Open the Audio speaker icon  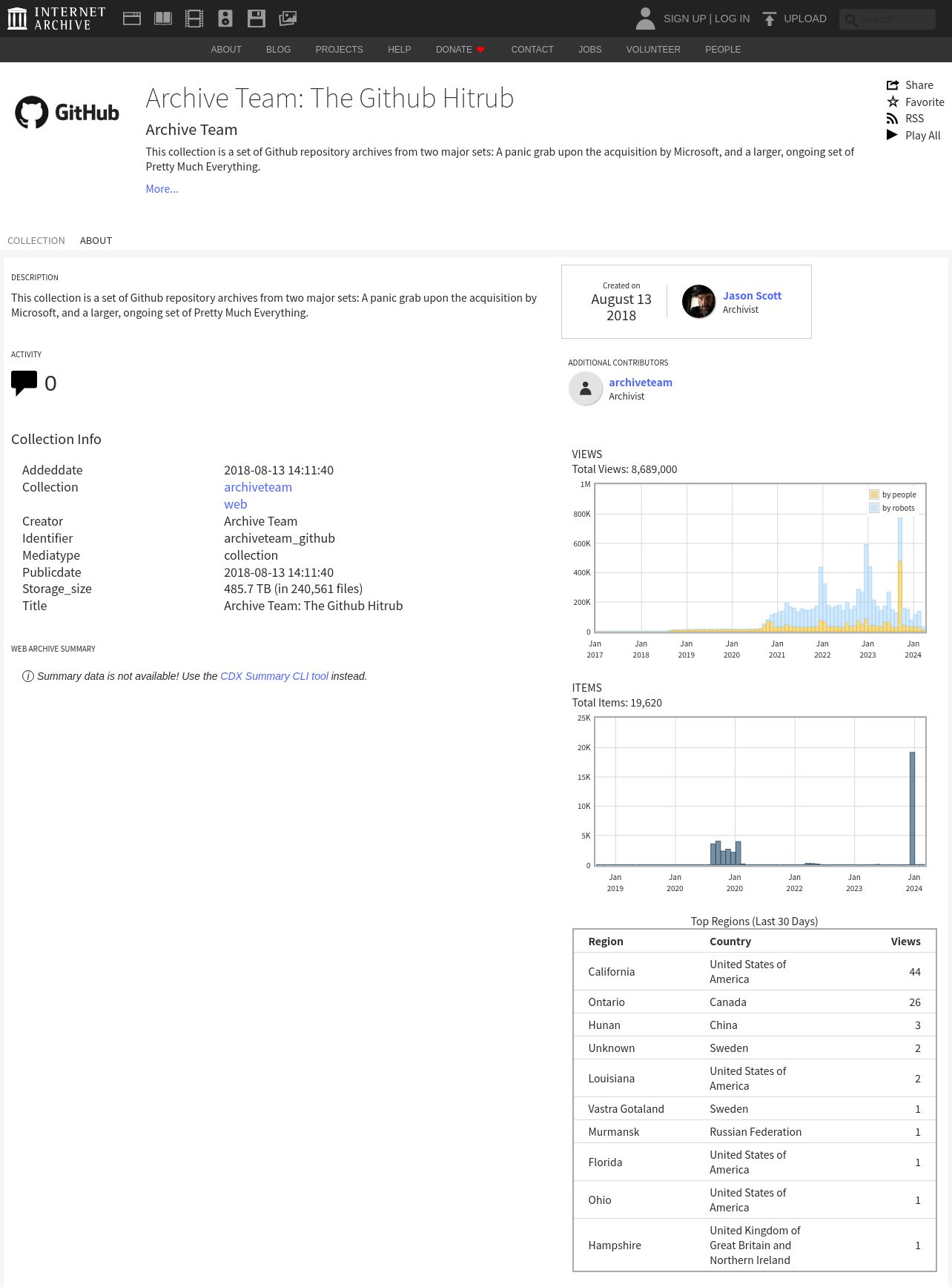coord(225,19)
